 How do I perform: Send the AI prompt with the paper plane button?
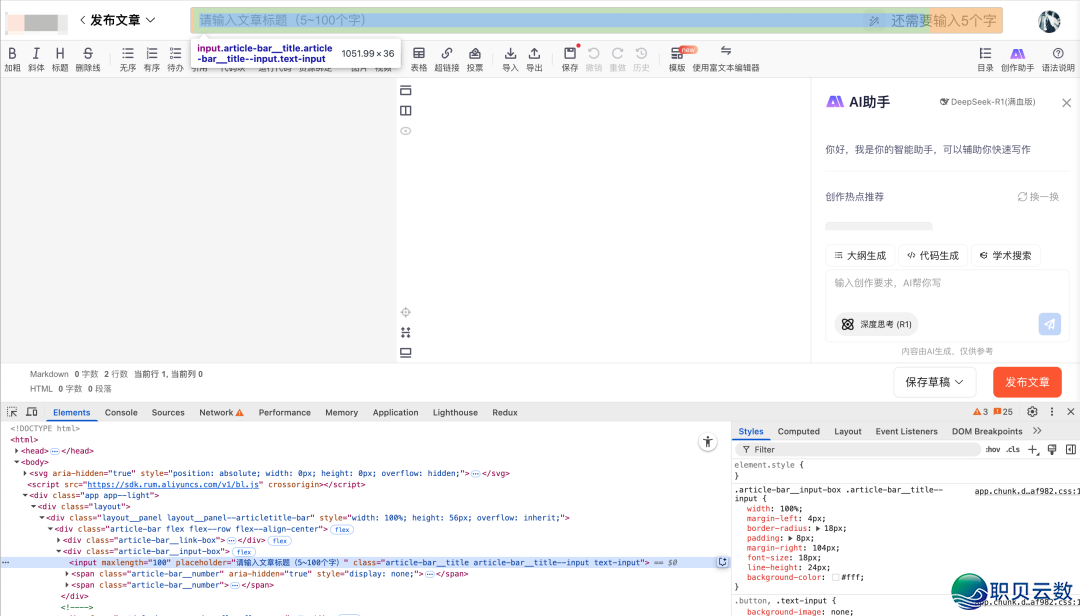[1049, 324]
